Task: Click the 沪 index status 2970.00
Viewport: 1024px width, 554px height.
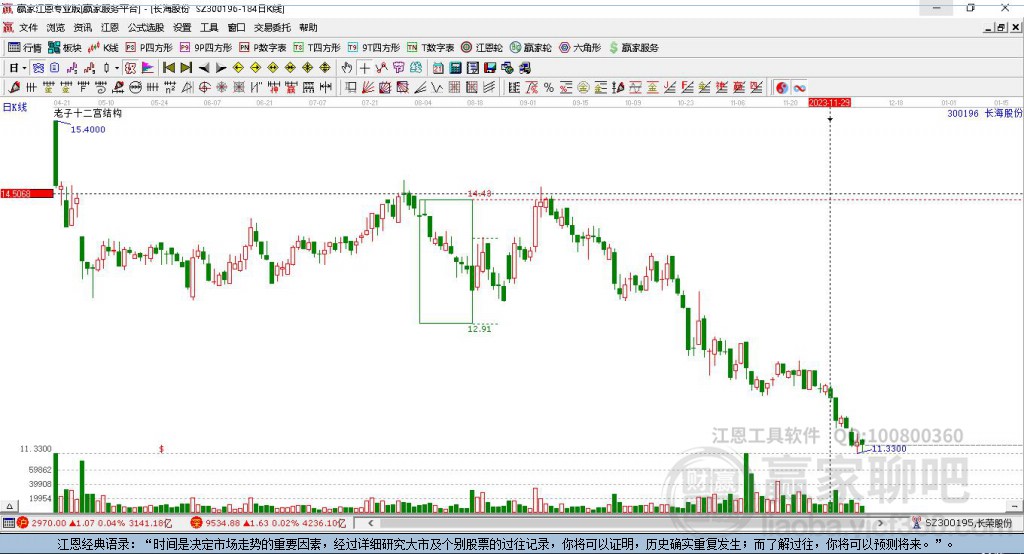Action: pyautogui.click(x=95, y=523)
